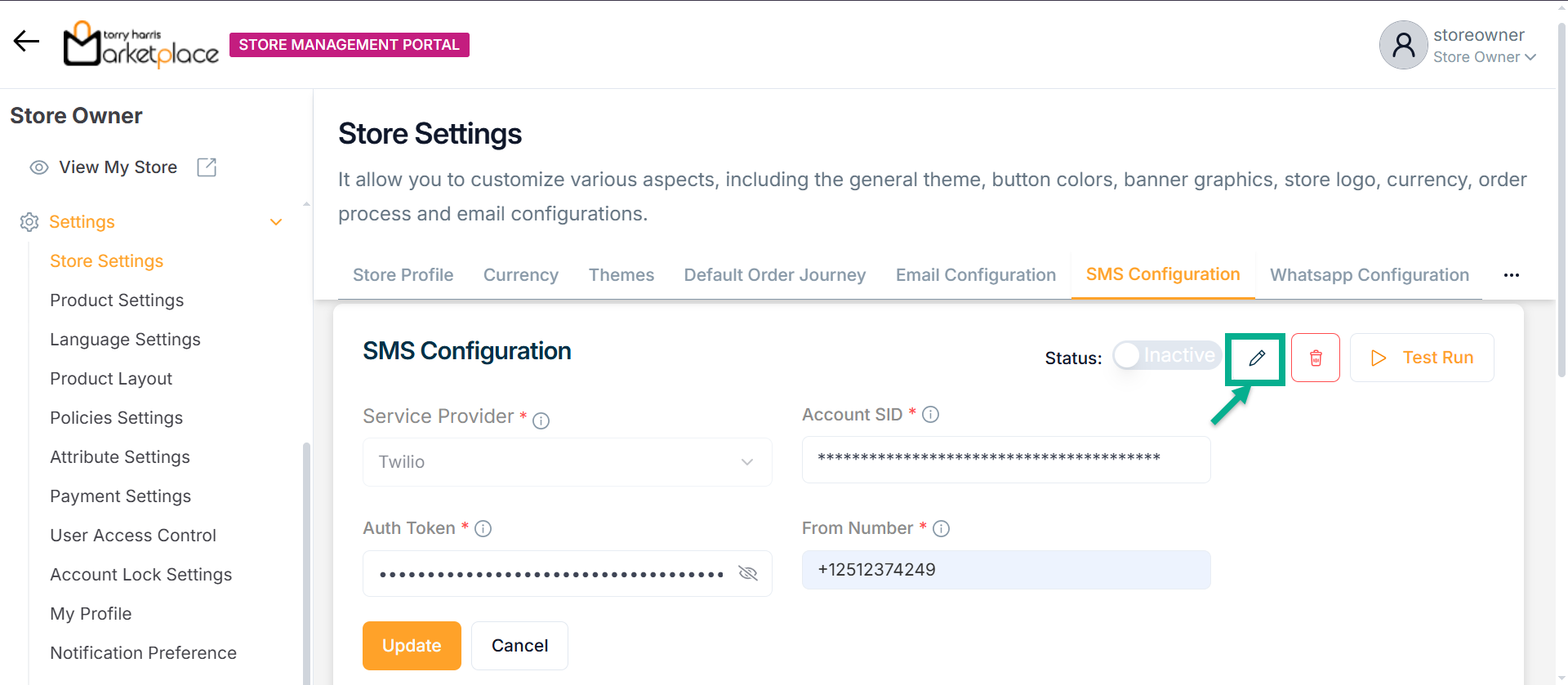Open the Whatsapp Configuration tab
This screenshot has width=1568, height=685.
coord(1369,275)
